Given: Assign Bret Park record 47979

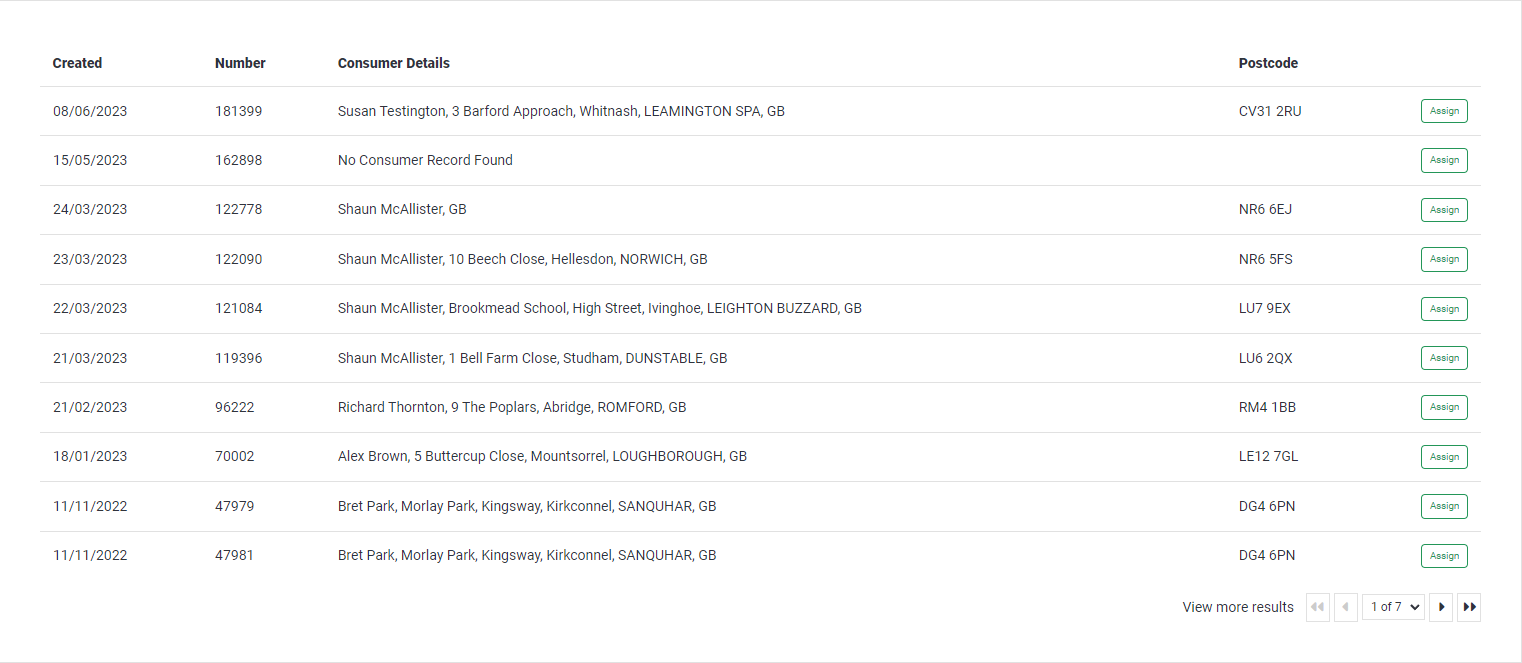Looking at the screenshot, I should (x=1444, y=506).
